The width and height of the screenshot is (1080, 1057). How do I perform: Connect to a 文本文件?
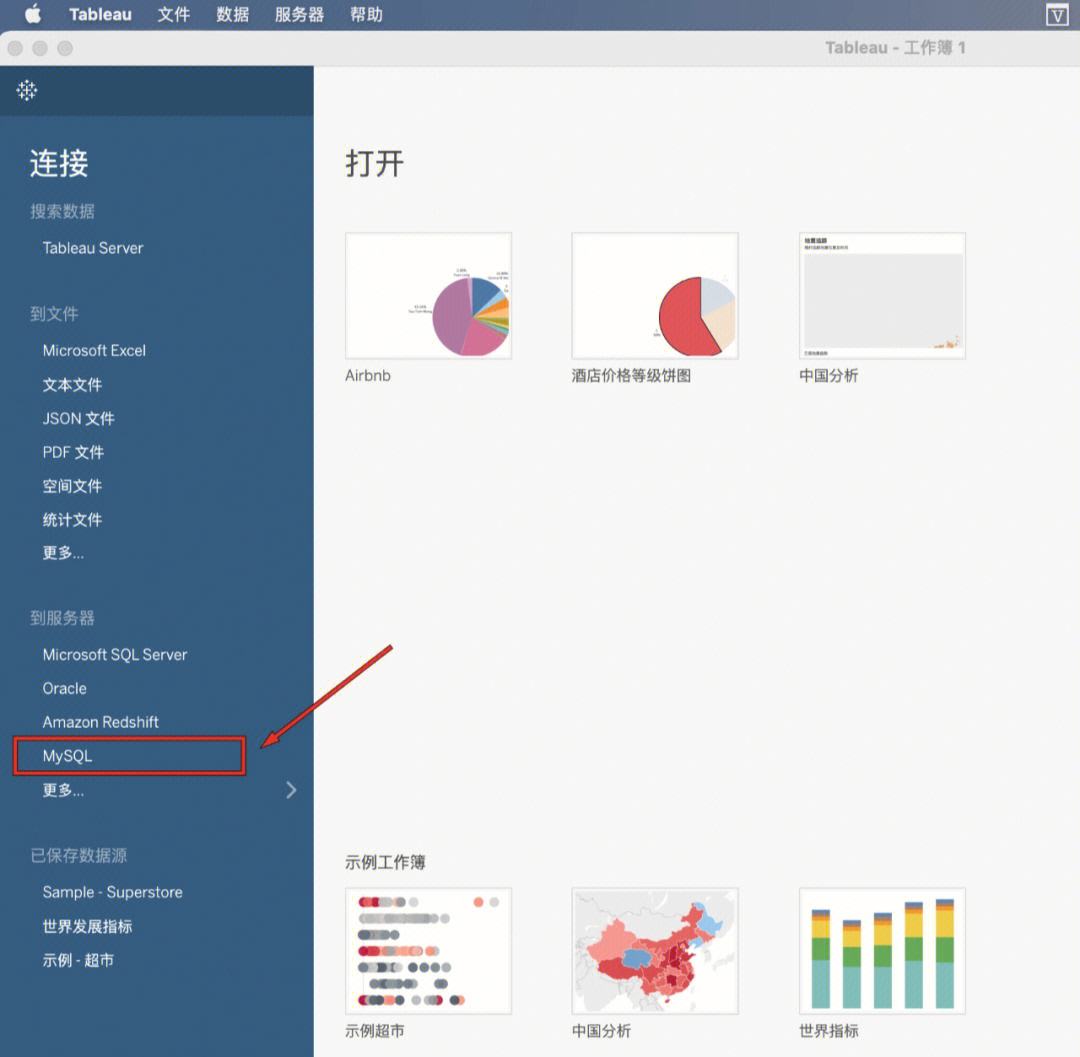pos(72,384)
